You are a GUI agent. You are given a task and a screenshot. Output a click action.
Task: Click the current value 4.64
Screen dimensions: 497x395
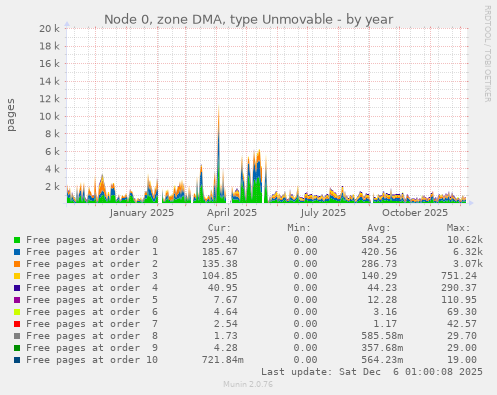[x=226, y=312]
